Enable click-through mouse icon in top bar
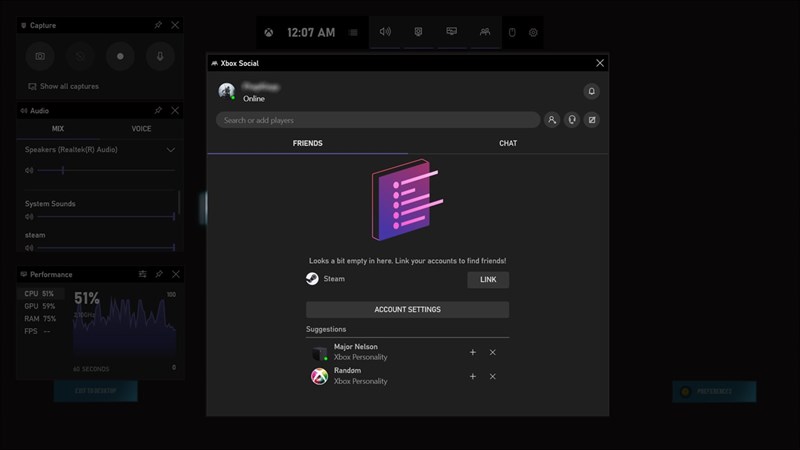Viewport: 800px width, 450px height. pyautogui.click(x=512, y=33)
